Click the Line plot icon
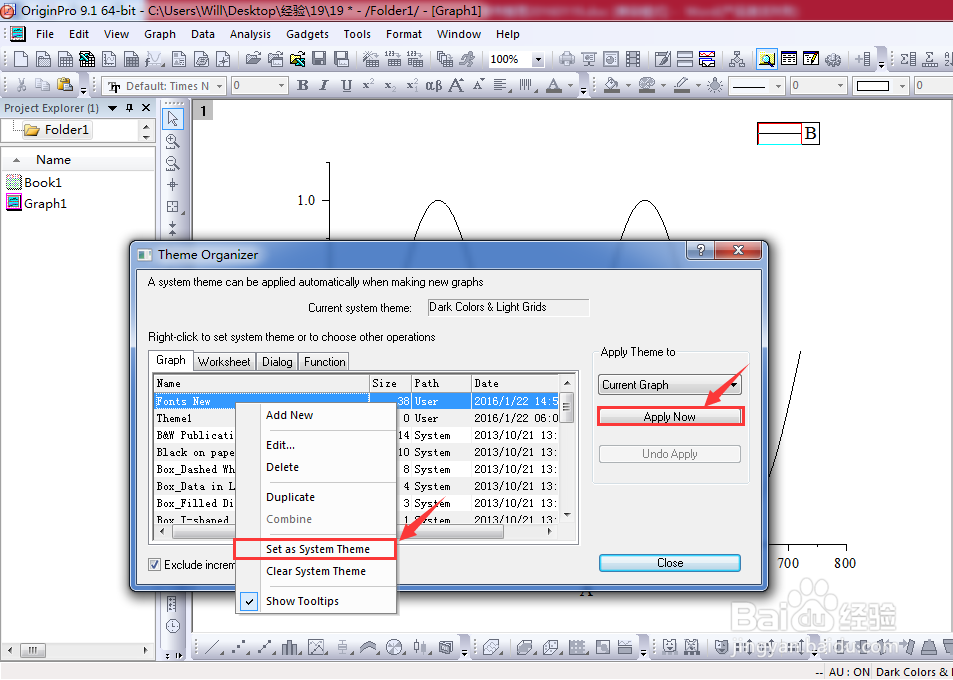Image resolution: width=953 pixels, height=680 pixels. pos(213,648)
